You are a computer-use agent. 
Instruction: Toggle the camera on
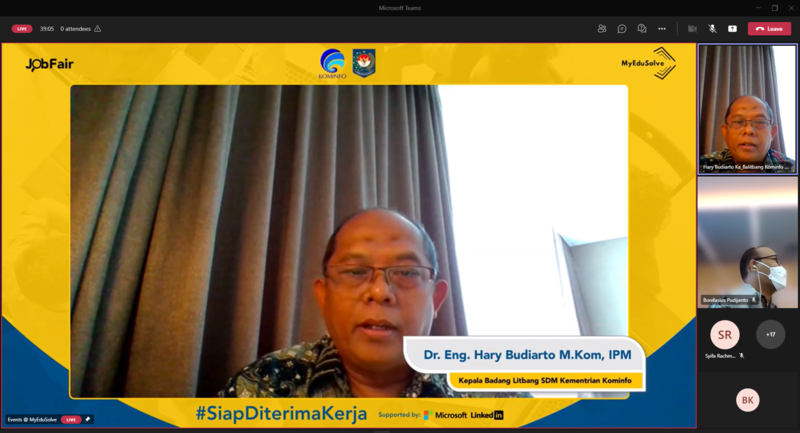[692, 29]
